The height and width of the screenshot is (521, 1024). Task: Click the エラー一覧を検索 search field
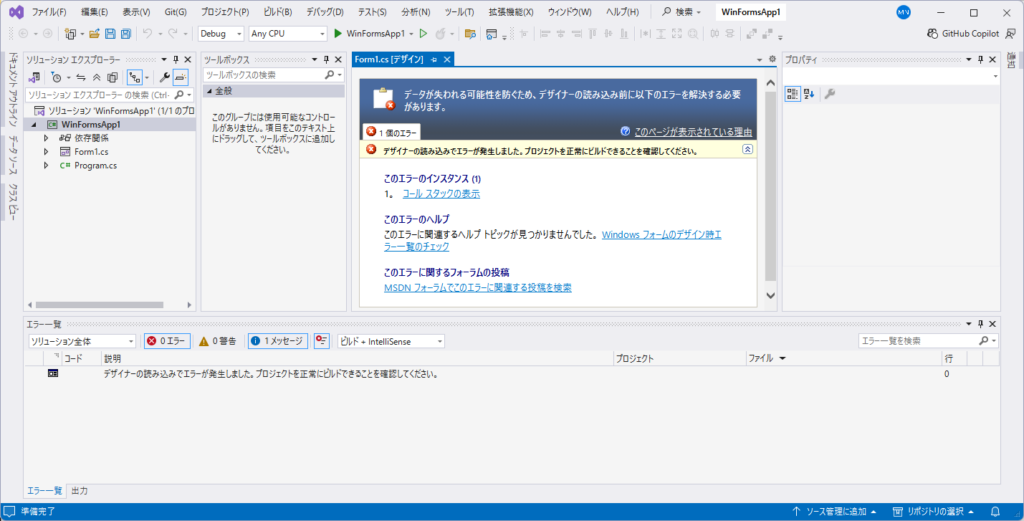click(x=921, y=341)
